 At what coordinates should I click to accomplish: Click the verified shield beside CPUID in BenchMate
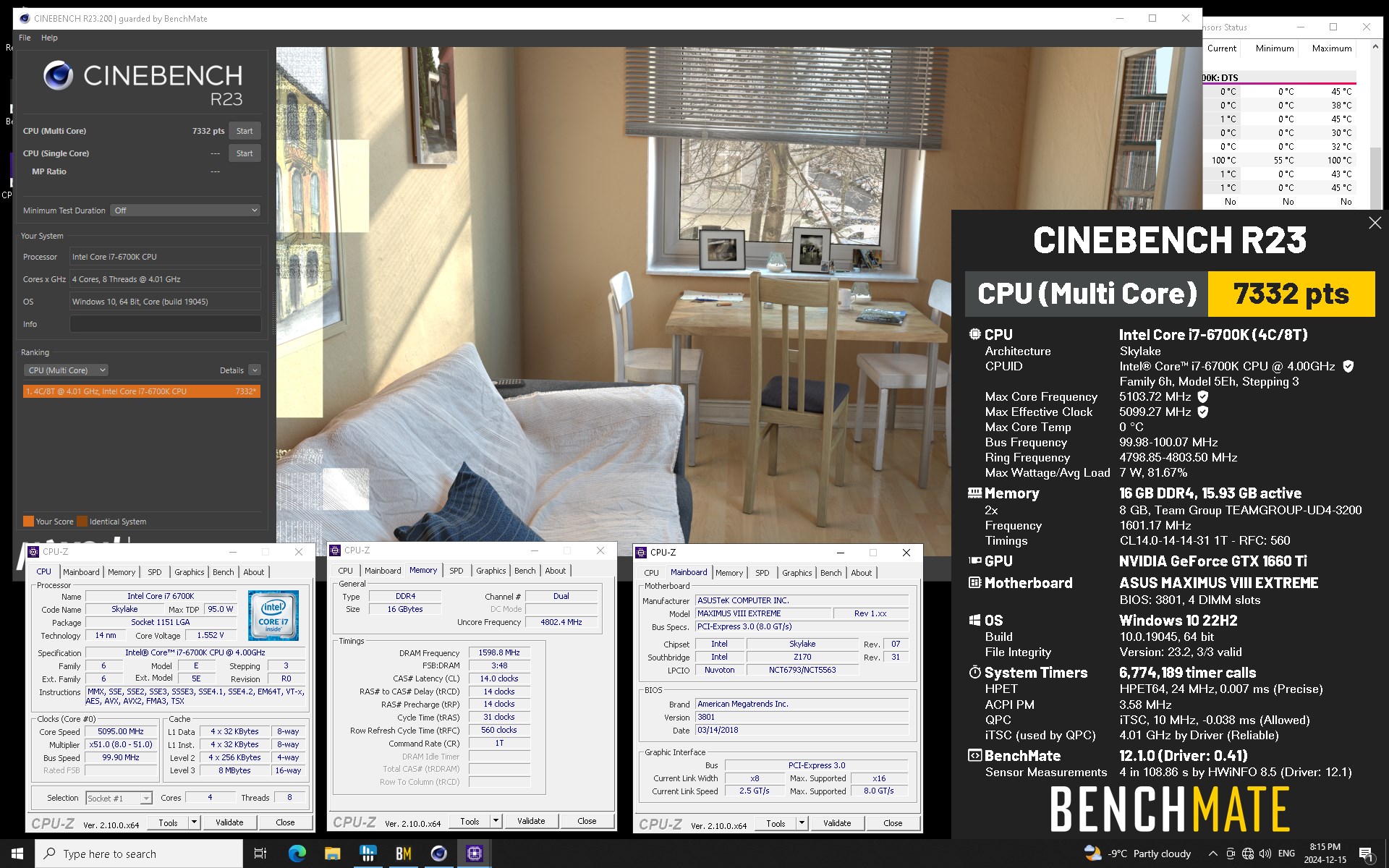pos(1348,366)
